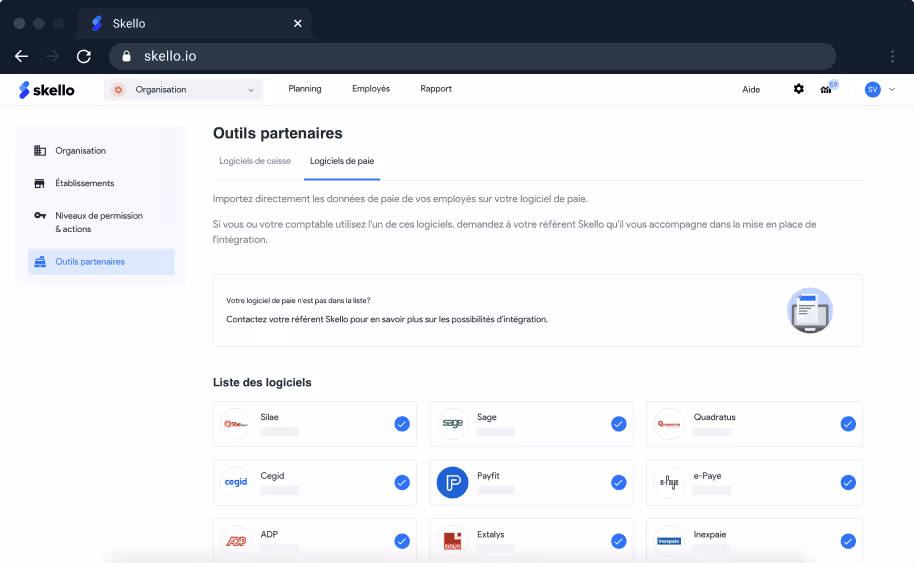Viewport: 914px width, 563px height.
Task: Select the Skello browser tab
Action: coord(195,23)
